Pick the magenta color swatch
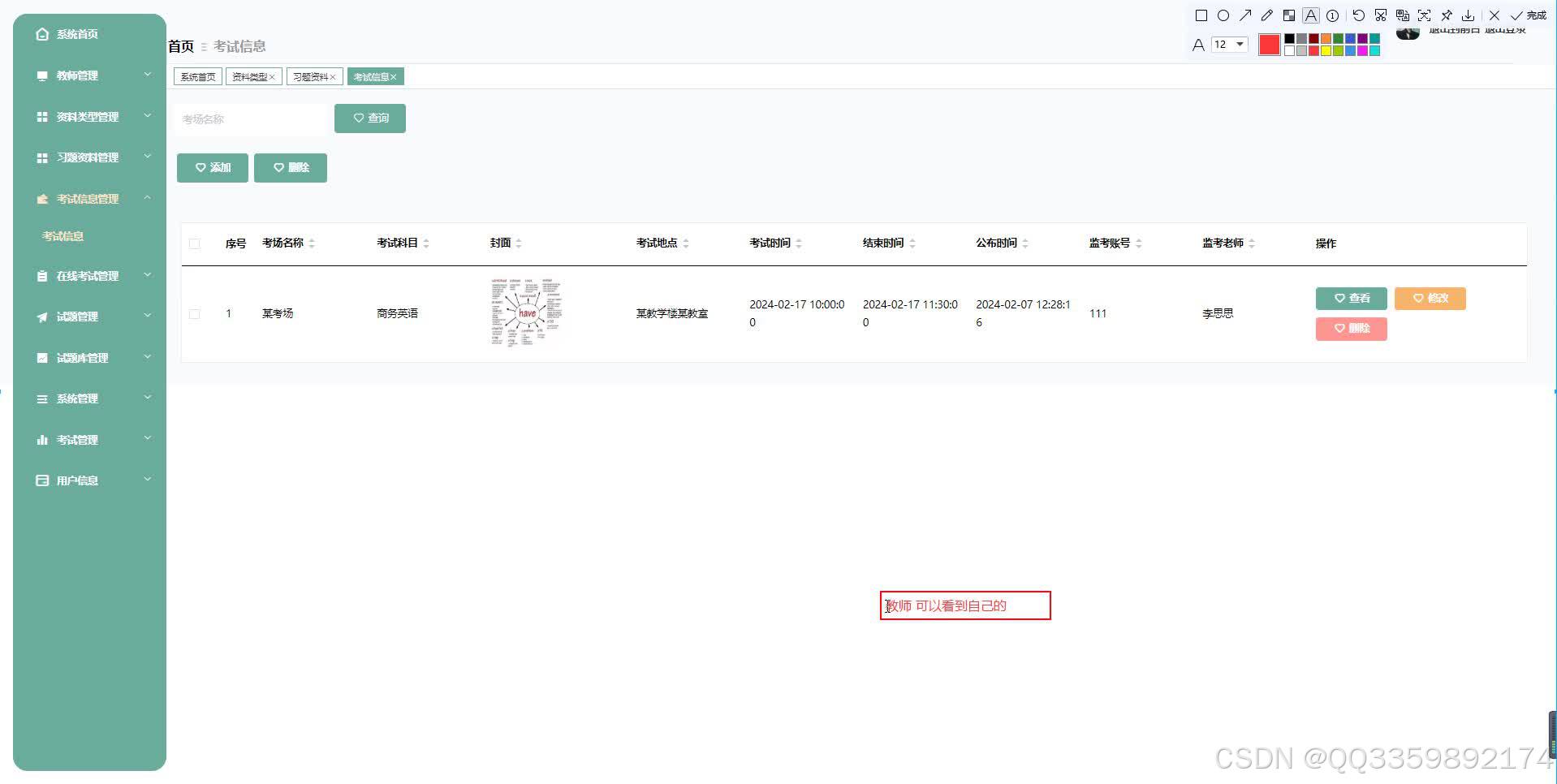The width and height of the screenshot is (1557, 784). pyautogui.click(x=1362, y=50)
